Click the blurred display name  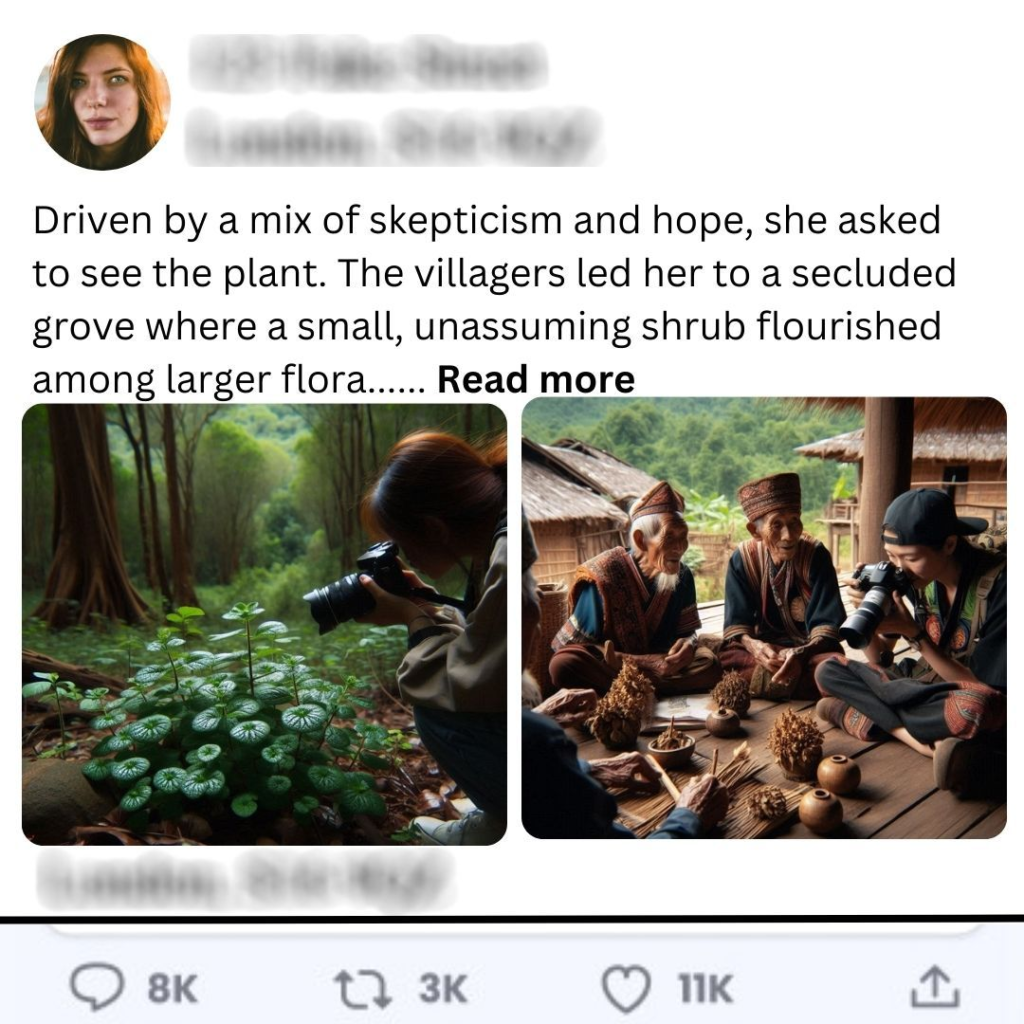[x=368, y=65]
